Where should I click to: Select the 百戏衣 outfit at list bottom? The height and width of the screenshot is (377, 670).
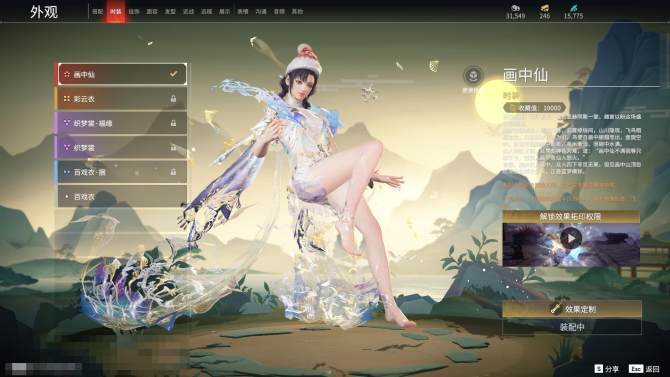click(x=122, y=197)
